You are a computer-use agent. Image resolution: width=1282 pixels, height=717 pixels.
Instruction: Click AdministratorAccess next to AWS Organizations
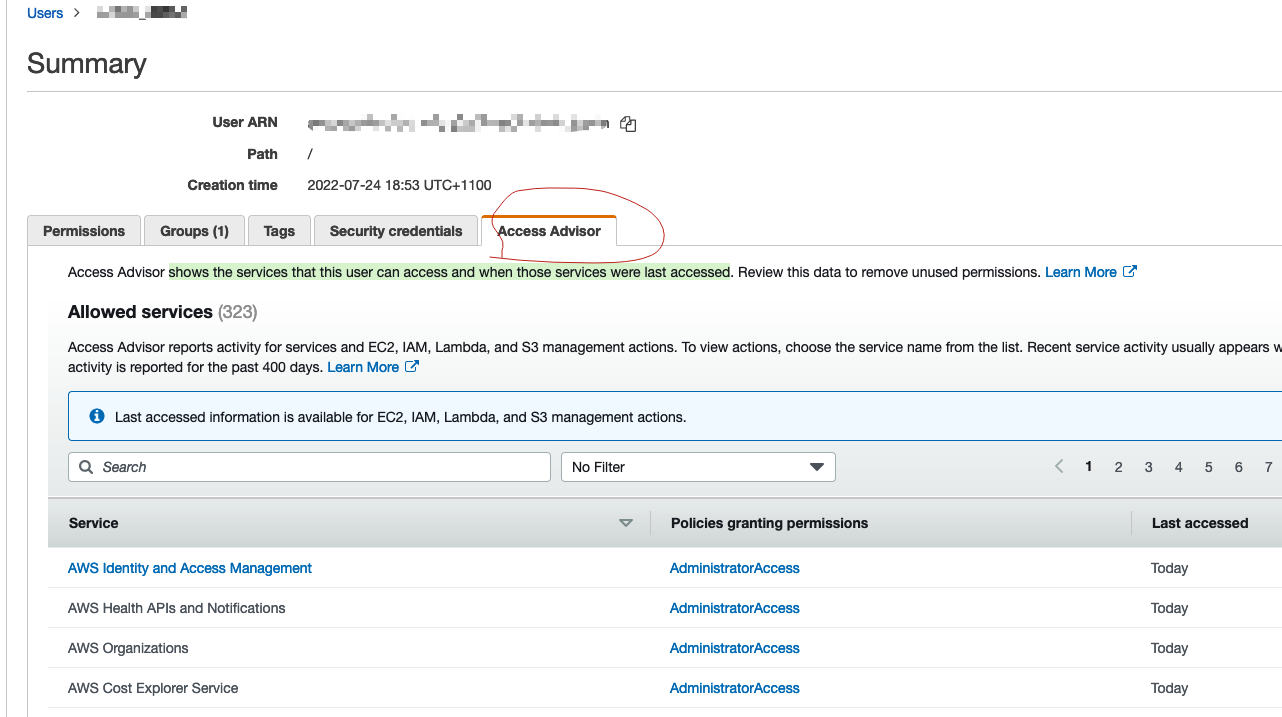[734, 648]
